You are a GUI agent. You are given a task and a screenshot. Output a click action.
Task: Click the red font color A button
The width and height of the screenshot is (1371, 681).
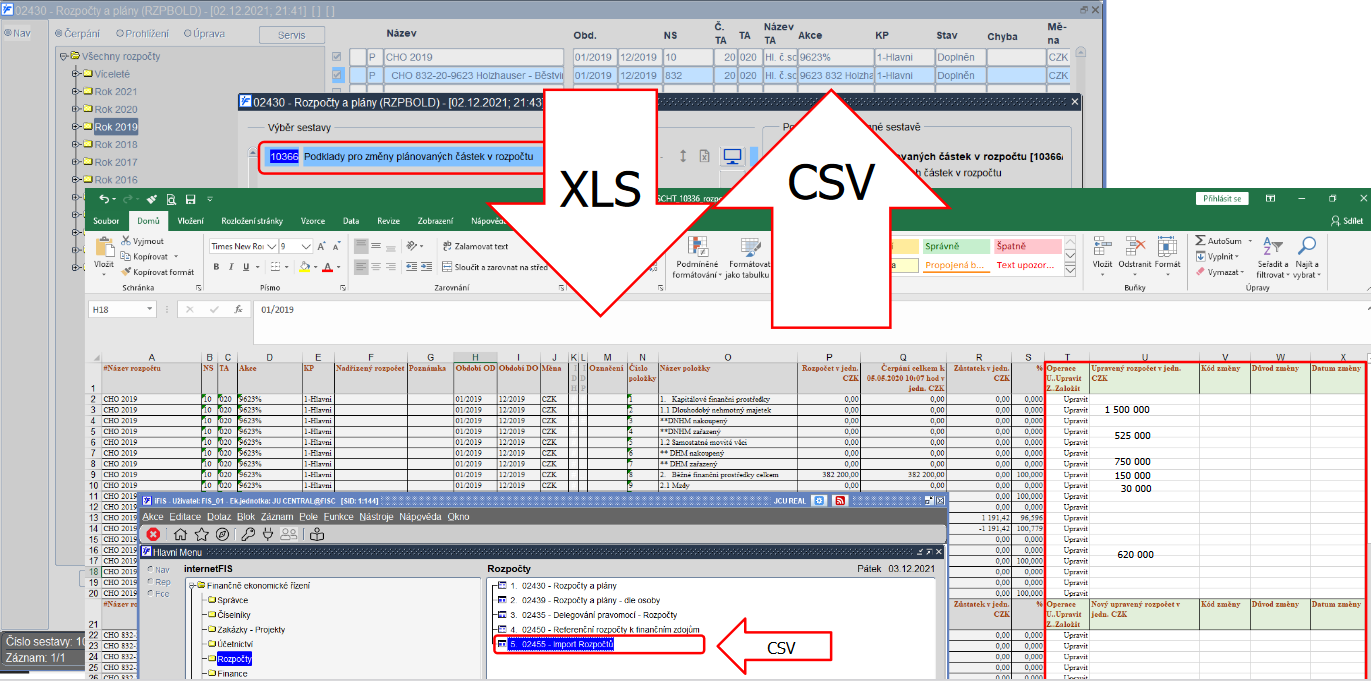326,267
